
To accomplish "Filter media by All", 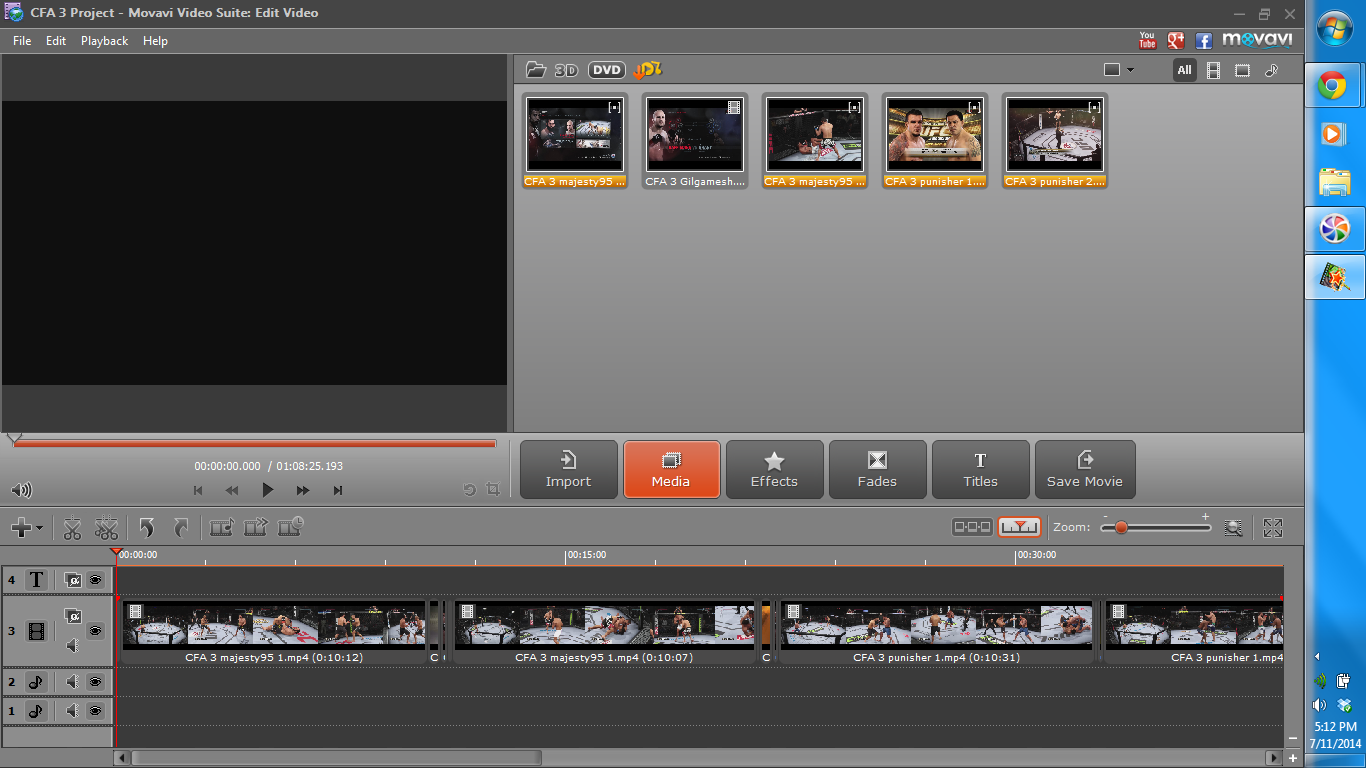I will [1184, 70].
